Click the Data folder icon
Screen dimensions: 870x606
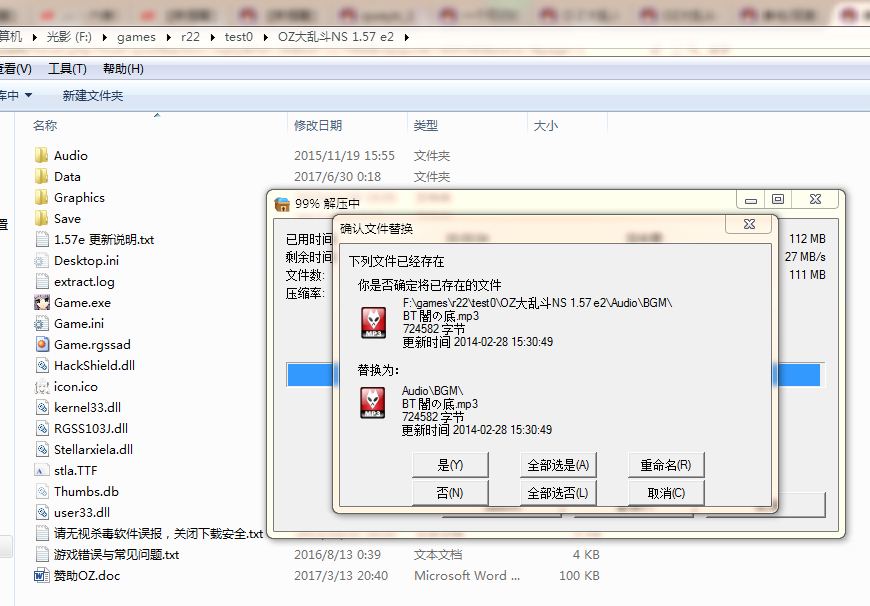tap(42, 176)
